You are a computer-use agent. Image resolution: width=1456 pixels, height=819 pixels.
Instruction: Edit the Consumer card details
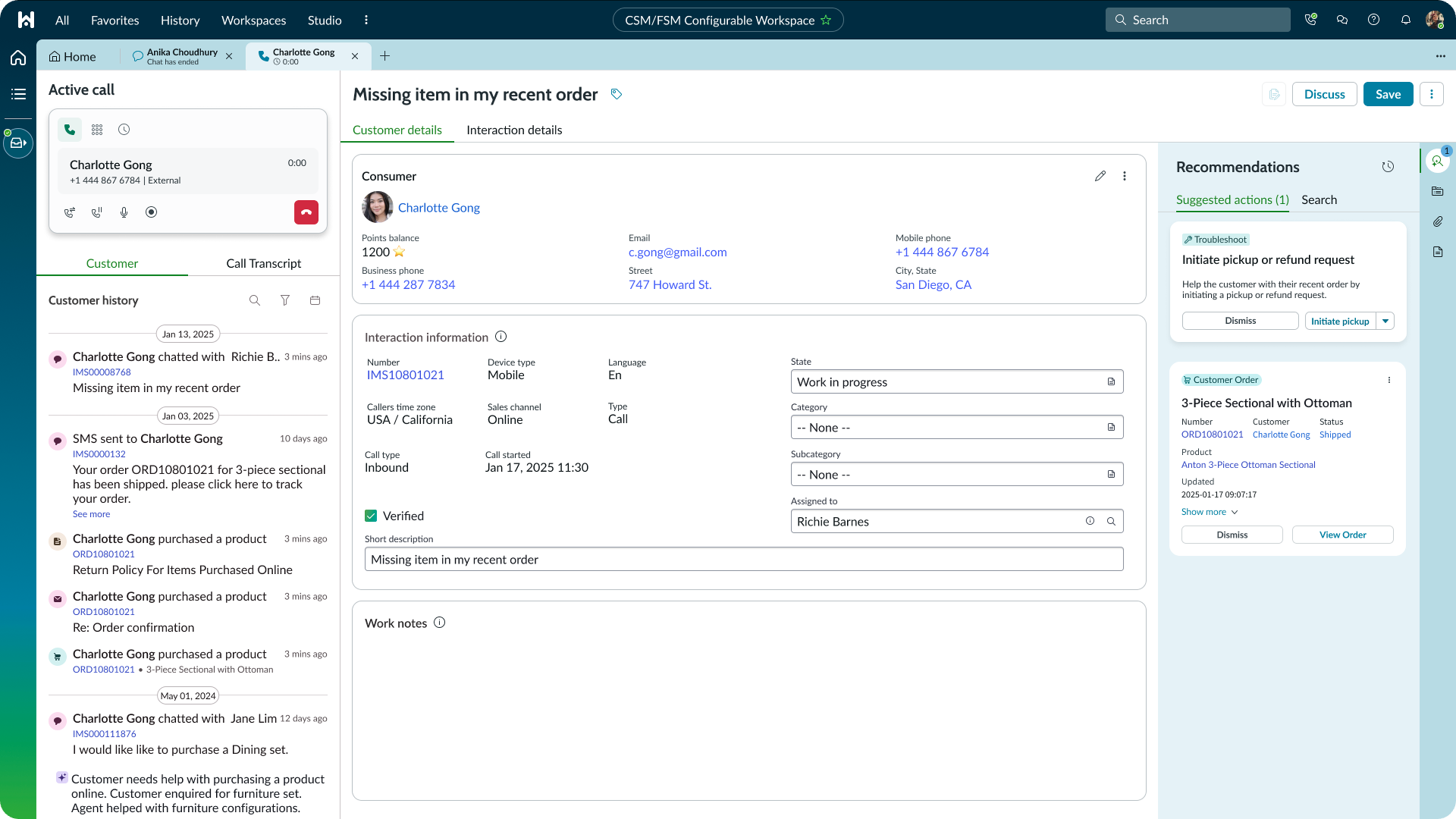coord(1100,176)
